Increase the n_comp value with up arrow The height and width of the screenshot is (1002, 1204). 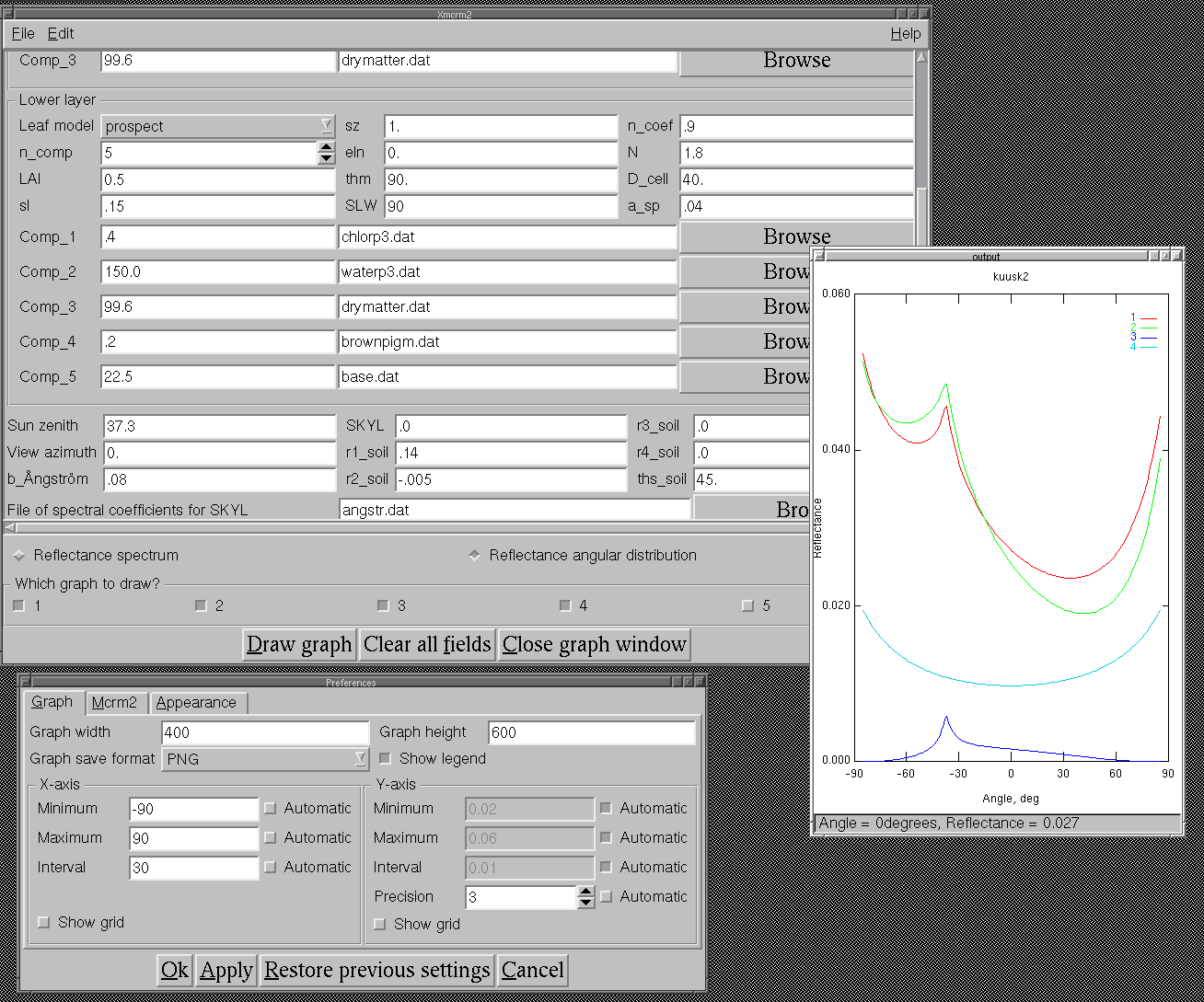pos(326,146)
